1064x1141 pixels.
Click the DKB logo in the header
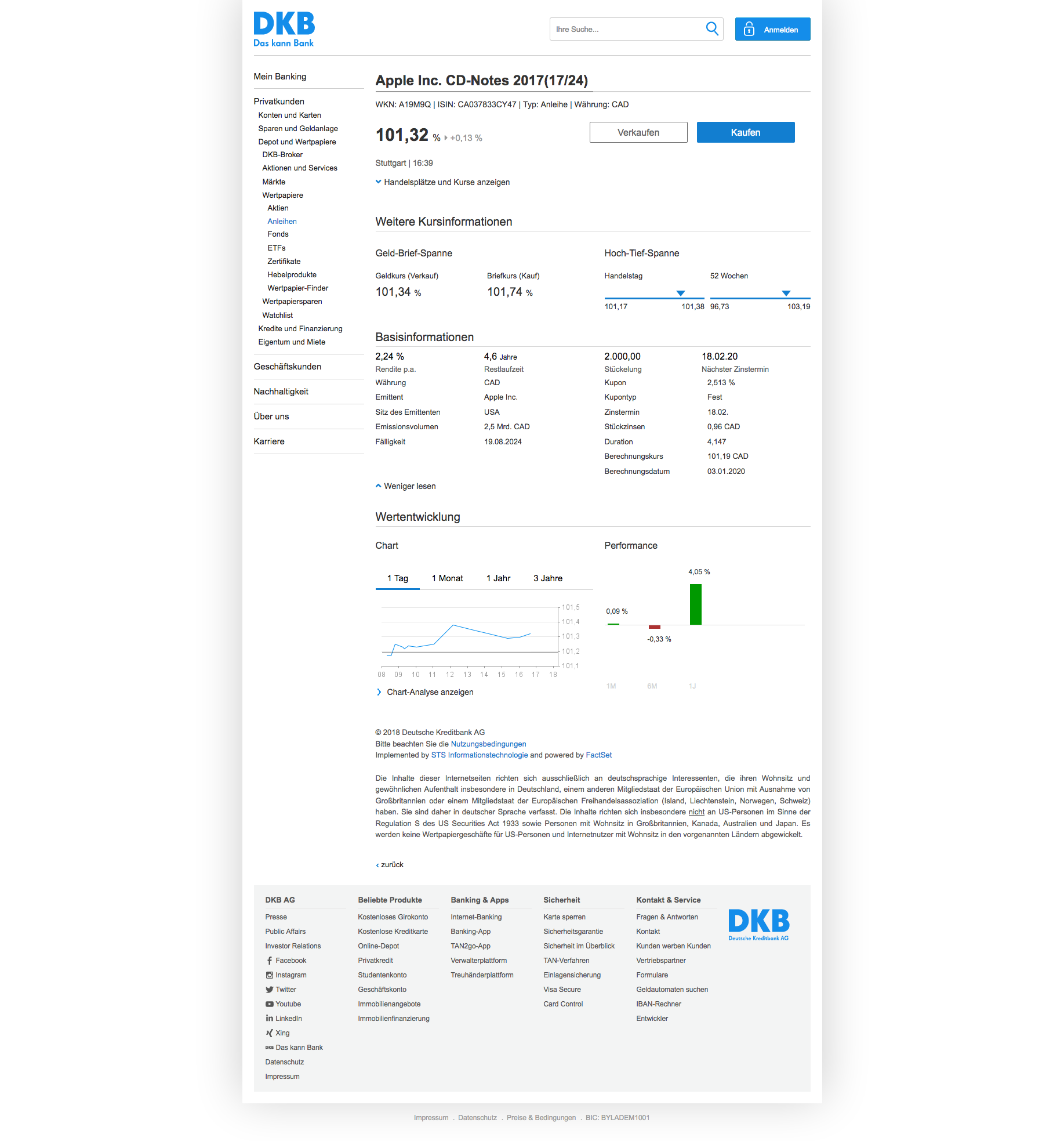284,29
